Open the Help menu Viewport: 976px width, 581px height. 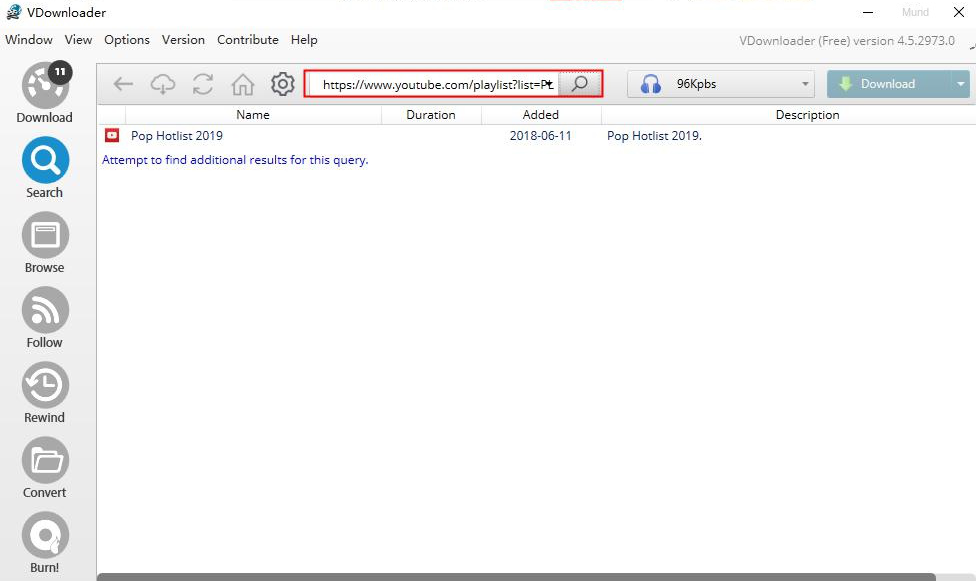click(304, 40)
